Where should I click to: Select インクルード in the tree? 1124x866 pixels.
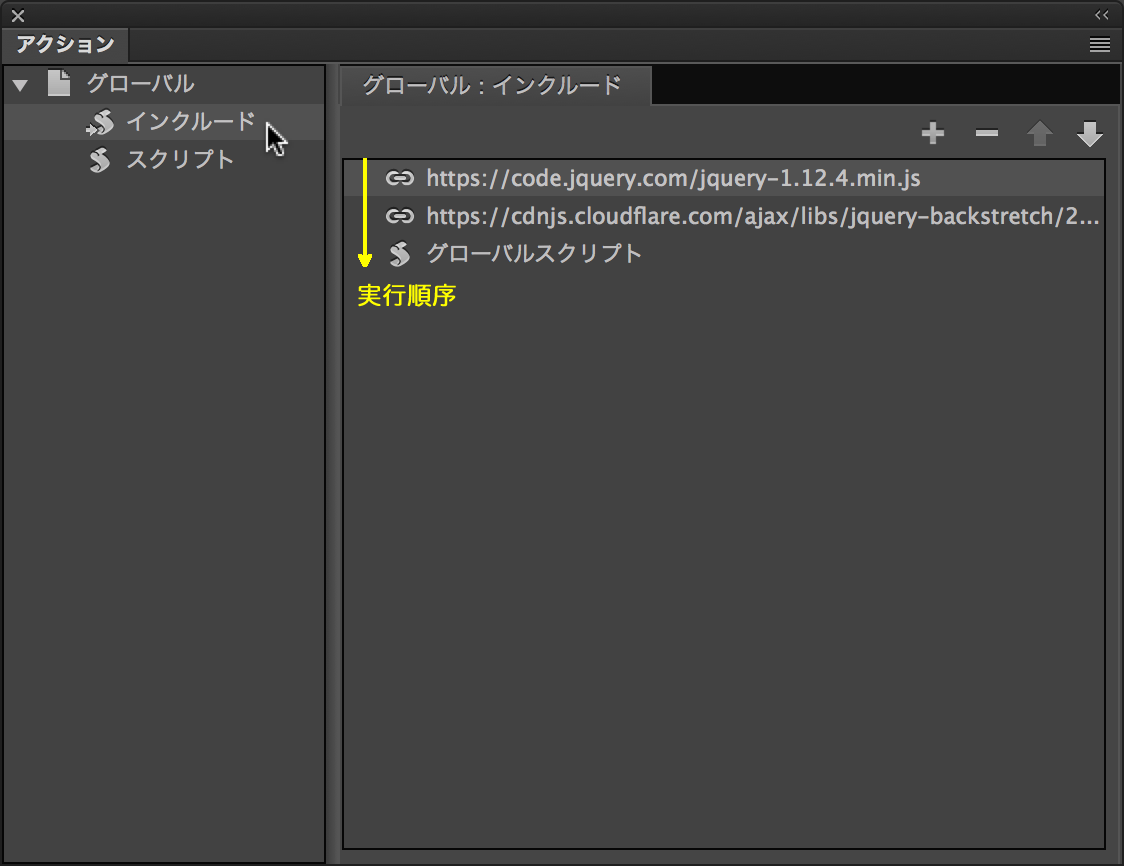pos(191,121)
